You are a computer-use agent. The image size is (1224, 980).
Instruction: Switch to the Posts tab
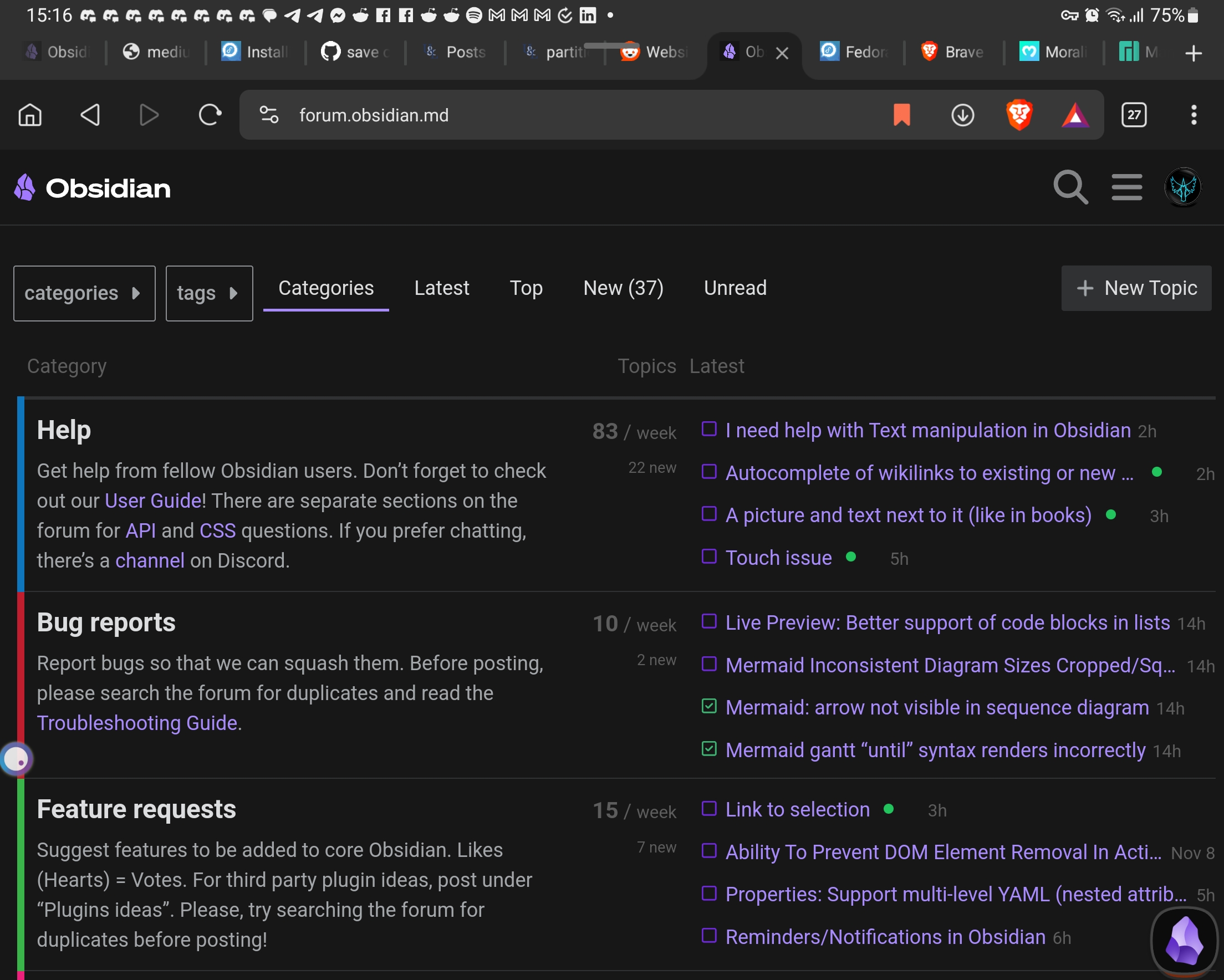pos(455,52)
